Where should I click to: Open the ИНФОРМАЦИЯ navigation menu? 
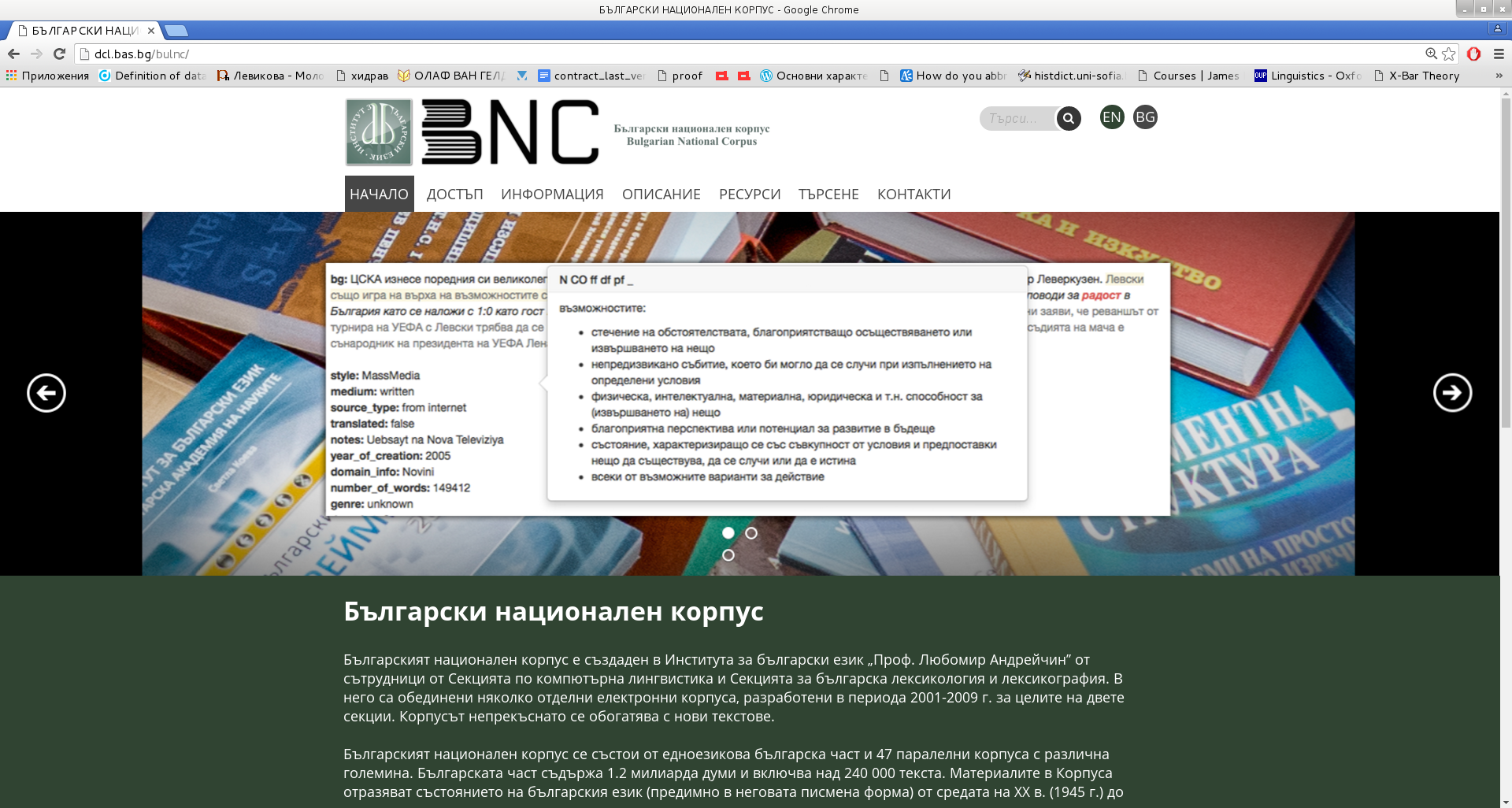pyautogui.click(x=552, y=195)
